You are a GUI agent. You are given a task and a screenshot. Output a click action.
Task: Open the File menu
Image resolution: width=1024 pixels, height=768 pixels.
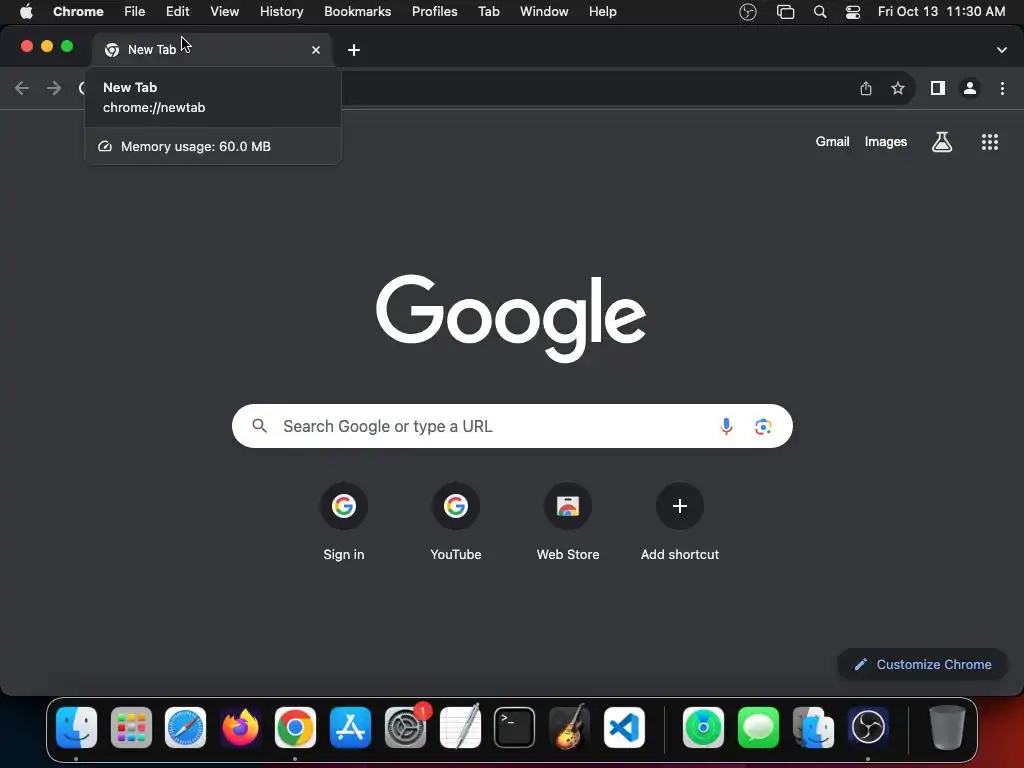pos(135,12)
